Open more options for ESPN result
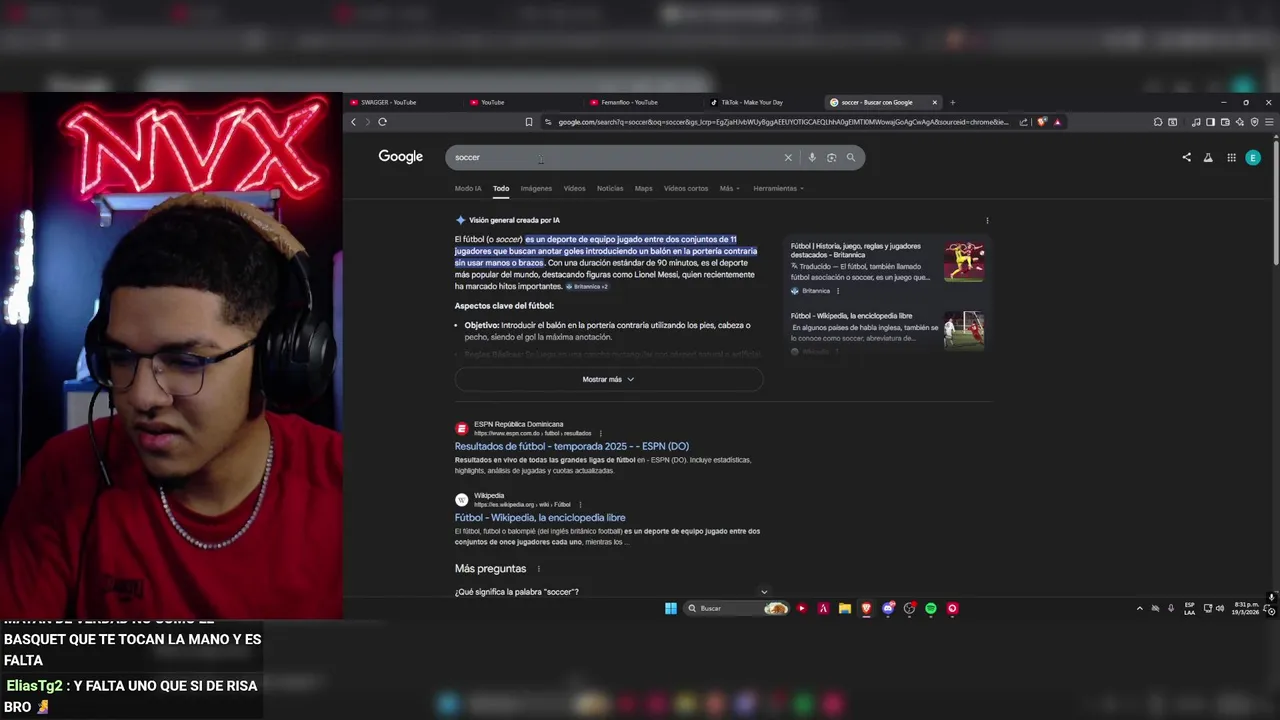 pos(601,434)
